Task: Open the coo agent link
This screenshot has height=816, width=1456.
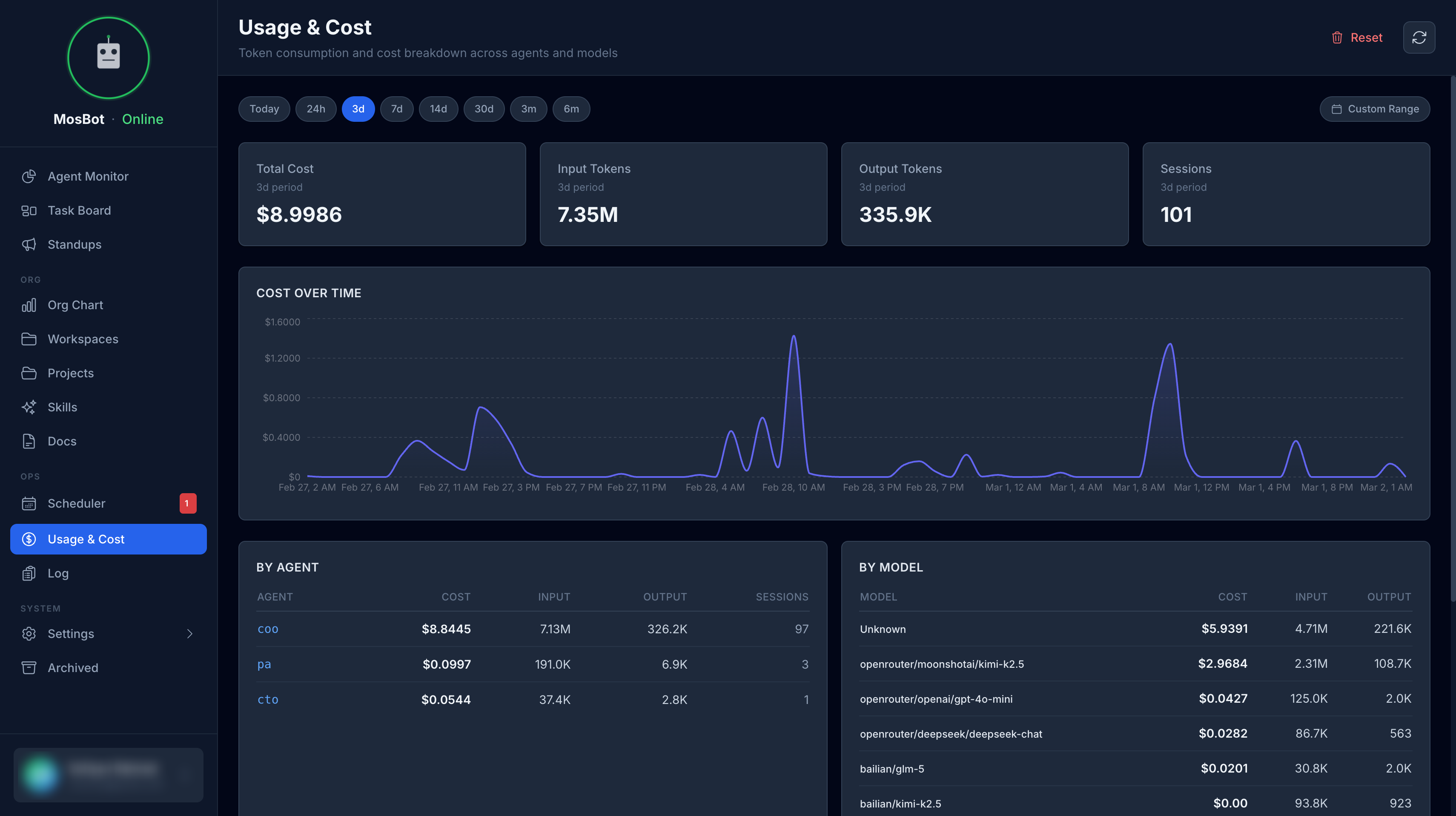Action: click(267, 629)
